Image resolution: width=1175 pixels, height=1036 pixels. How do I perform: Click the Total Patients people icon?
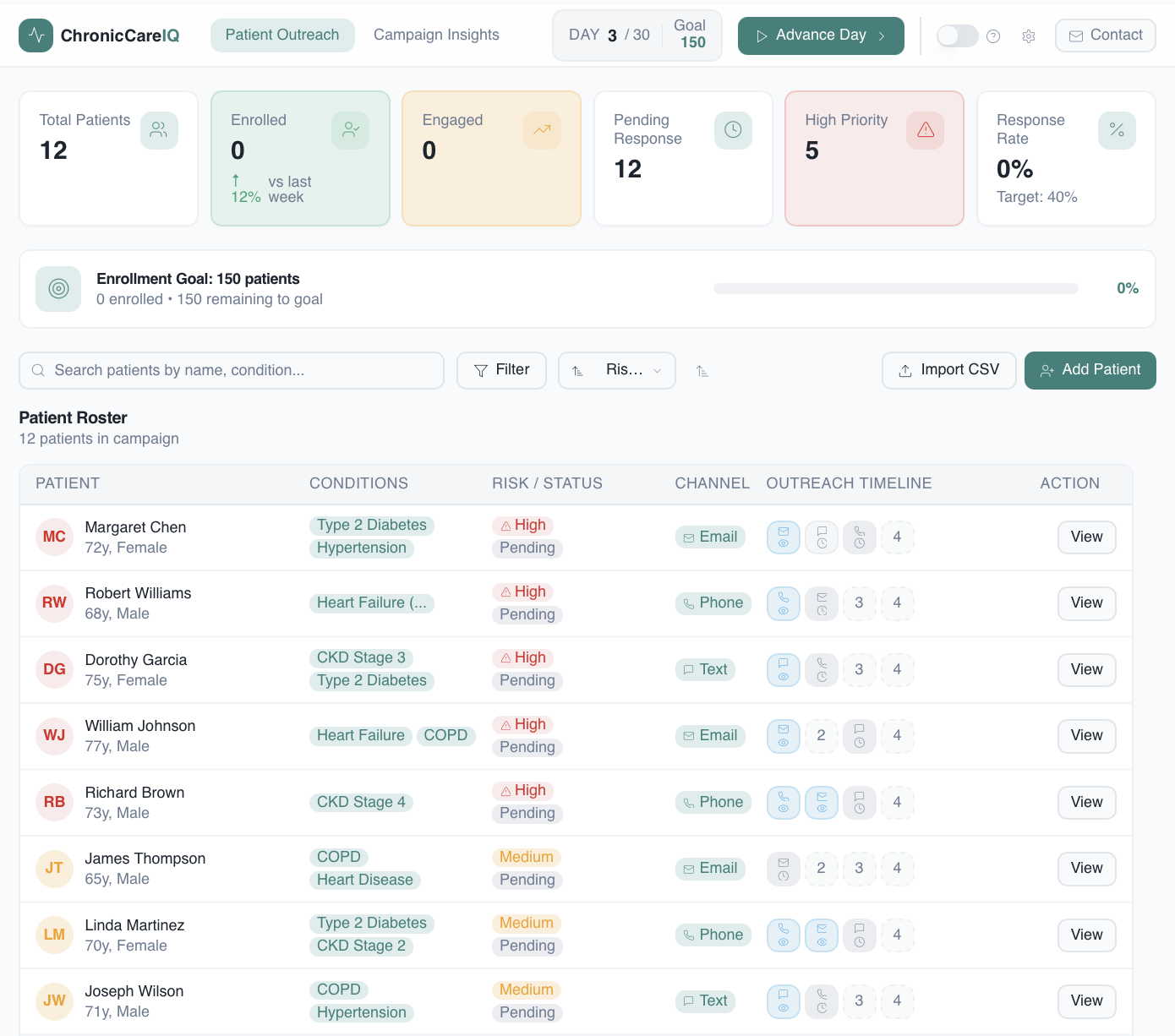click(159, 130)
